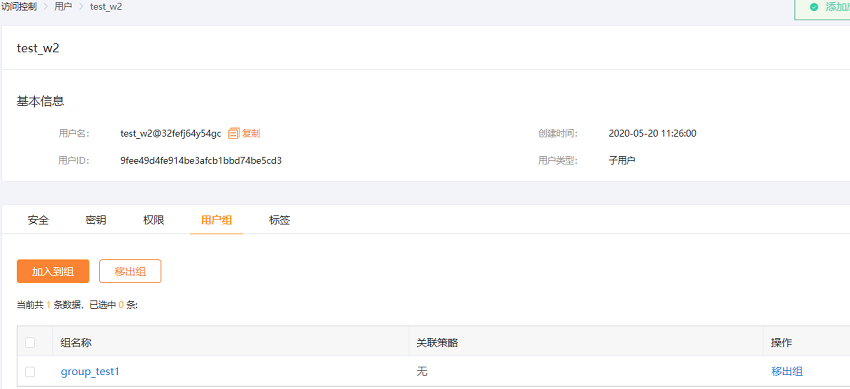Click the orange 加入到组 button
850x389 pixels.
coord(53,271)
